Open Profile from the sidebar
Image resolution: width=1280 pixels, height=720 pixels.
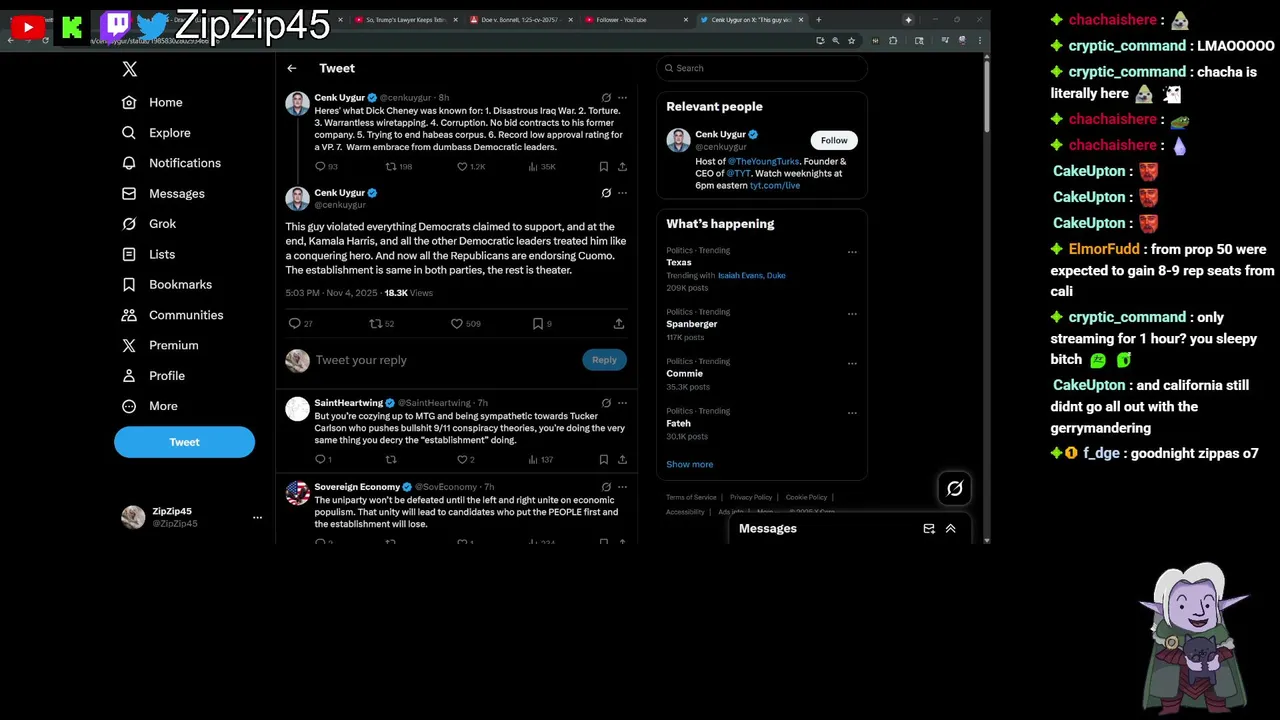pyautogui.click(x=153, y=376)
